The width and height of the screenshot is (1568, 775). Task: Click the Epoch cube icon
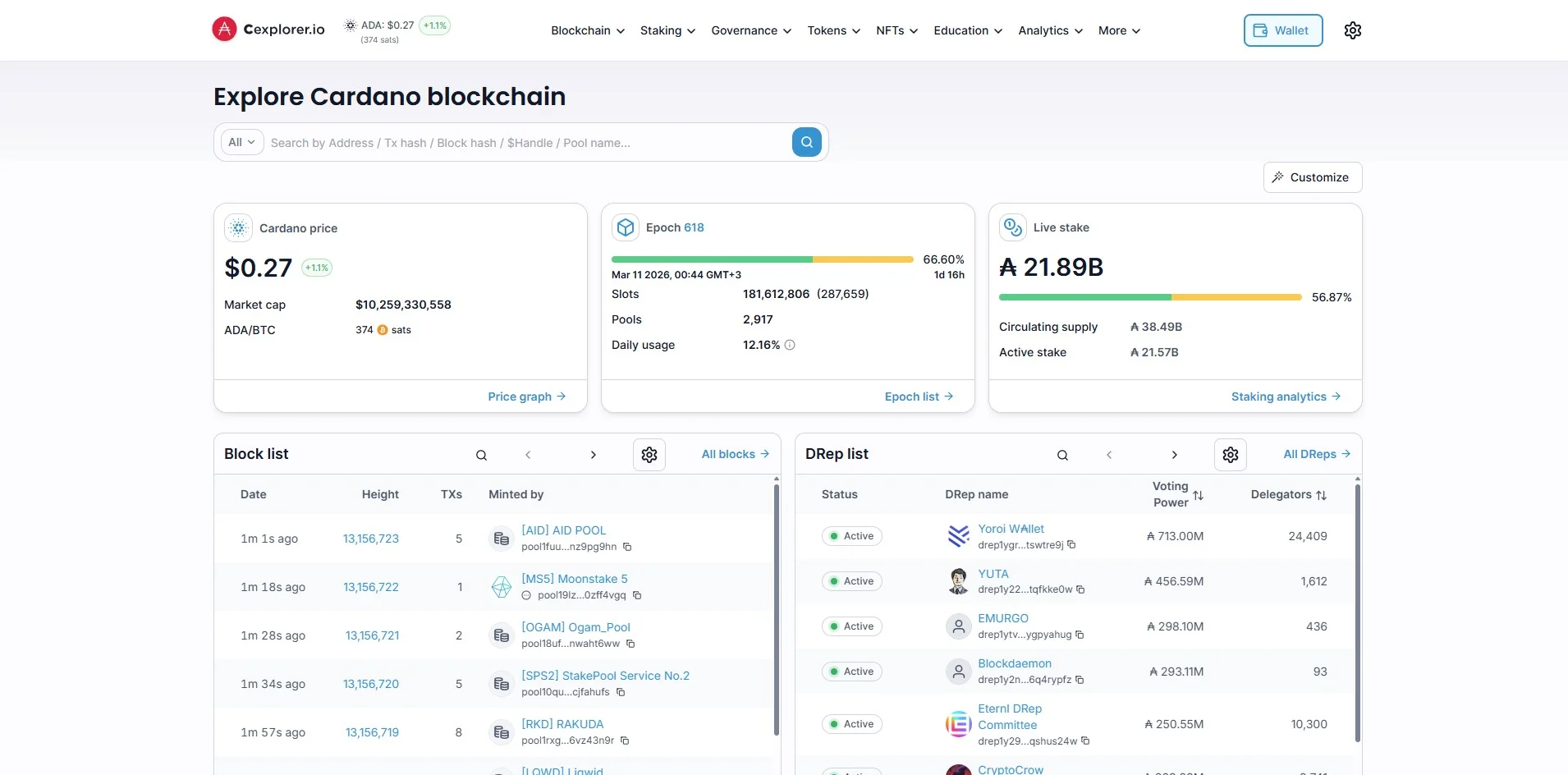[626, 227]
